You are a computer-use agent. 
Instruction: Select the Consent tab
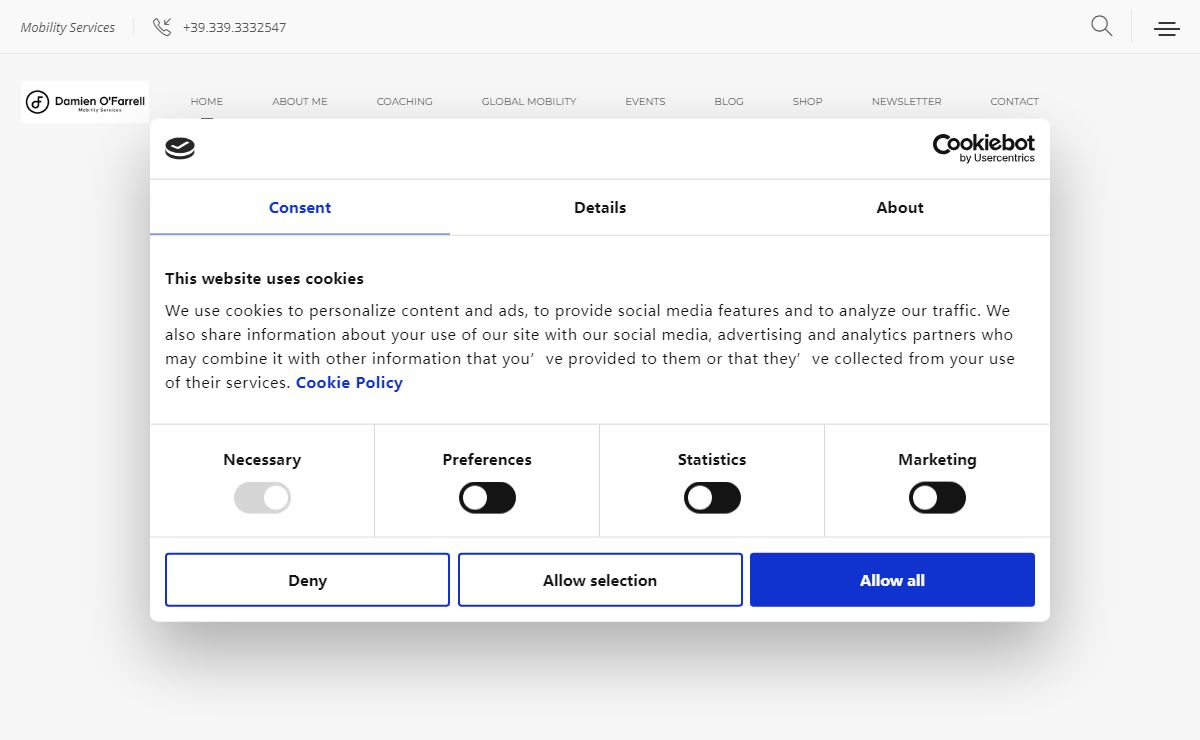[300, 208]
